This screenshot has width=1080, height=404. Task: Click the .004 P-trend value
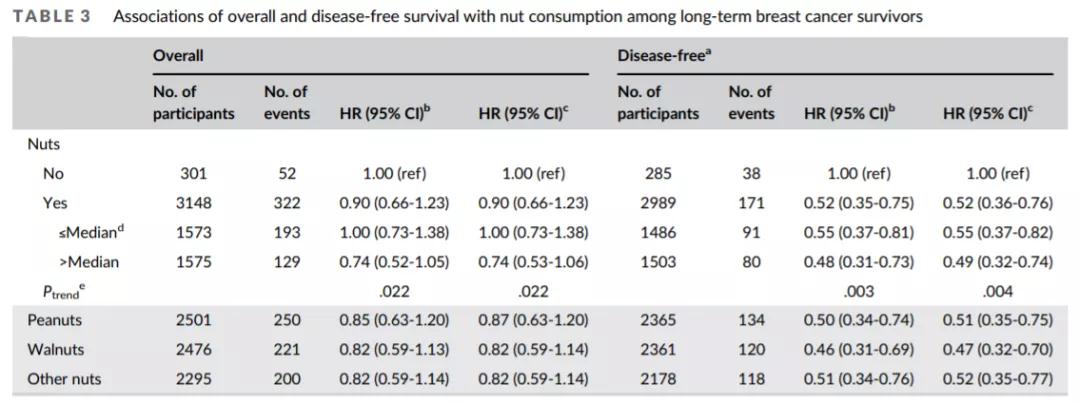pos(998,292)
